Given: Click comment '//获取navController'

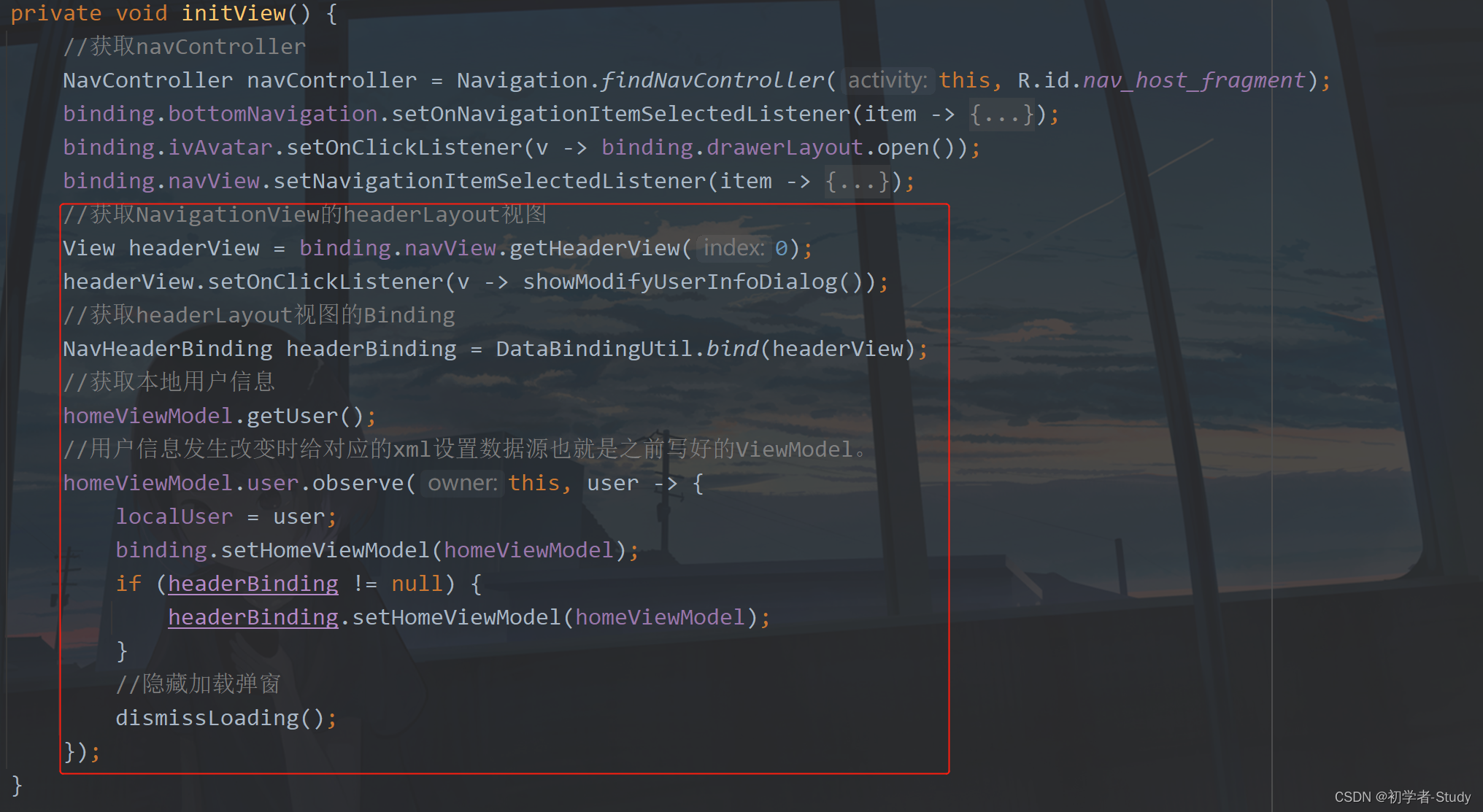Looking at the screenshot, I should [184, 47].
